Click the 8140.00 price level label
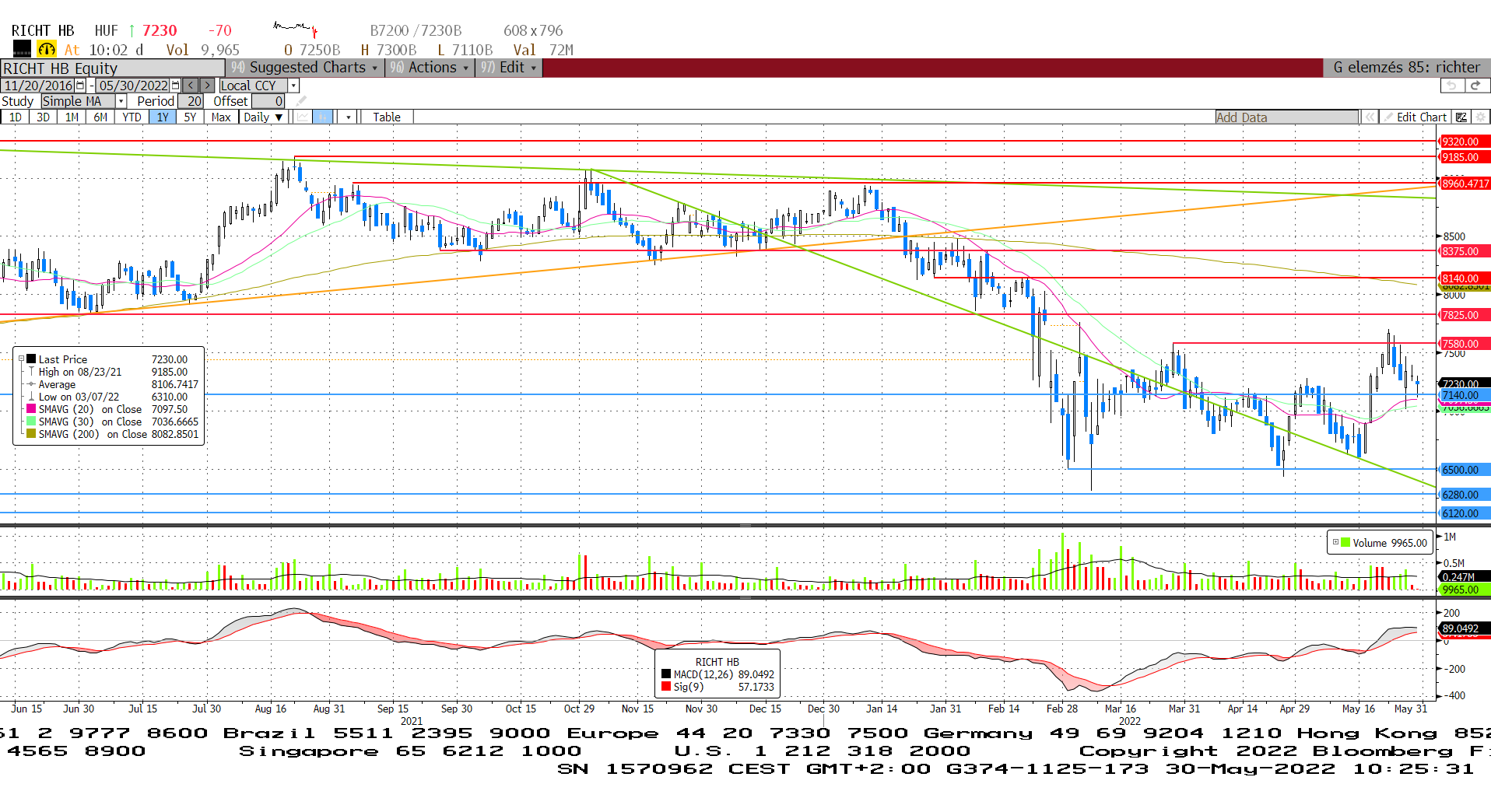 point(1465,278)
